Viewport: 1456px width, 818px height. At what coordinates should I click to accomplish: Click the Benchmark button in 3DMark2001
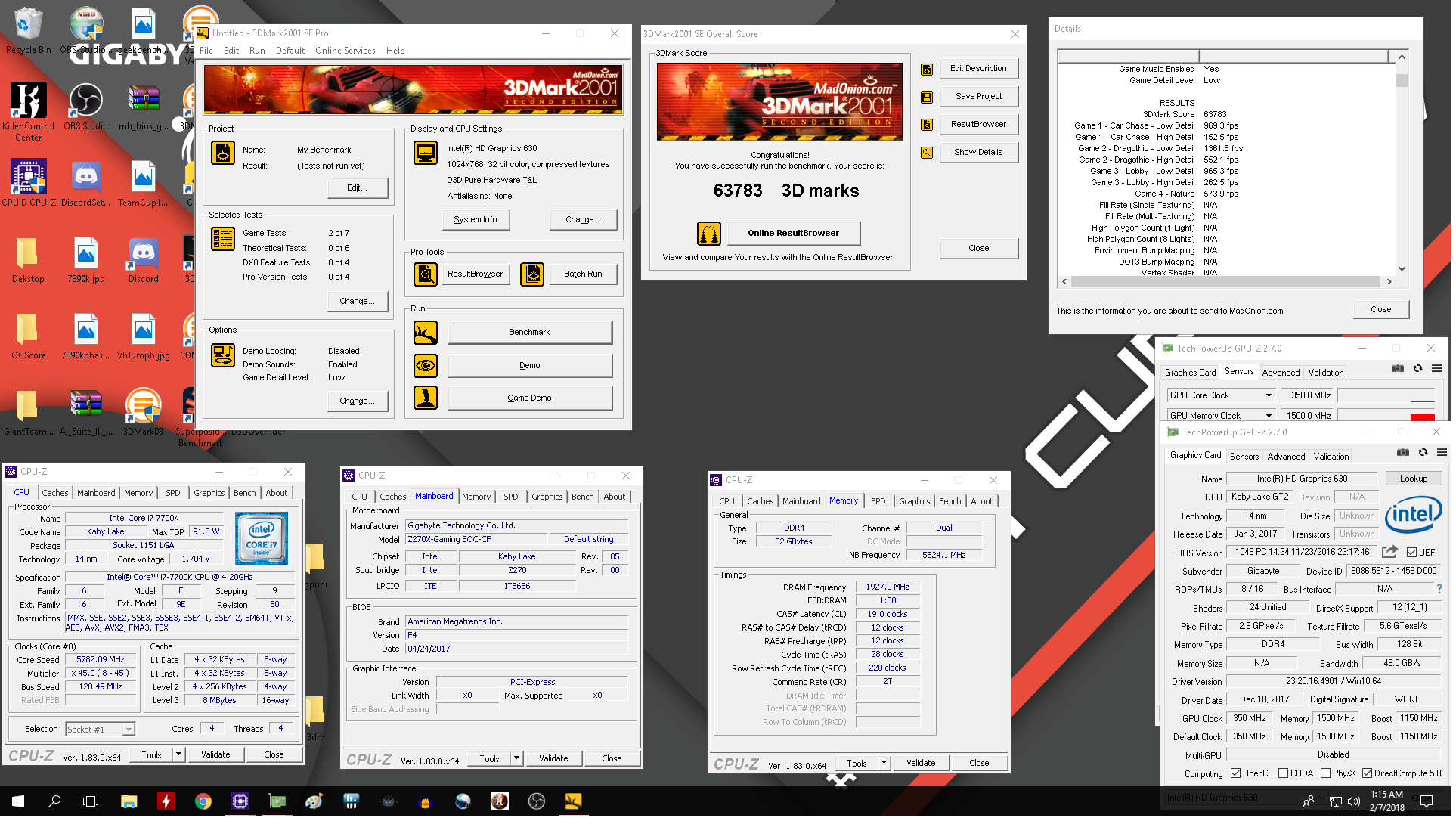(531, 333)
